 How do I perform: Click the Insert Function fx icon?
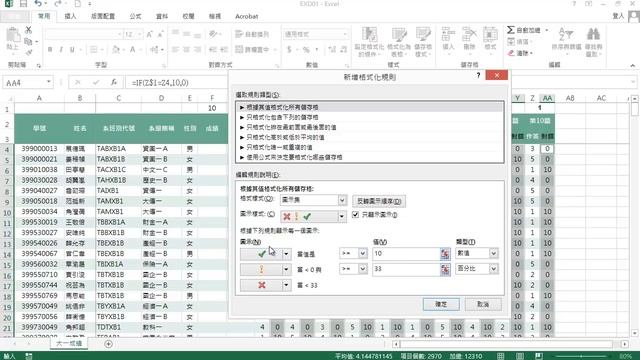pyautogui.click(x=114, y=82)
